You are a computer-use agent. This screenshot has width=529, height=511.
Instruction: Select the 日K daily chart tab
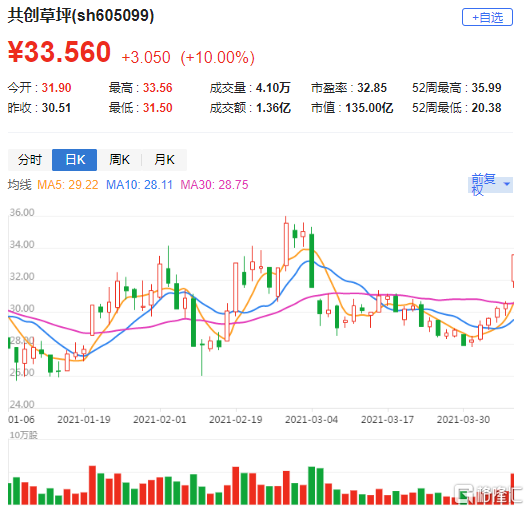tap(75, 160)
